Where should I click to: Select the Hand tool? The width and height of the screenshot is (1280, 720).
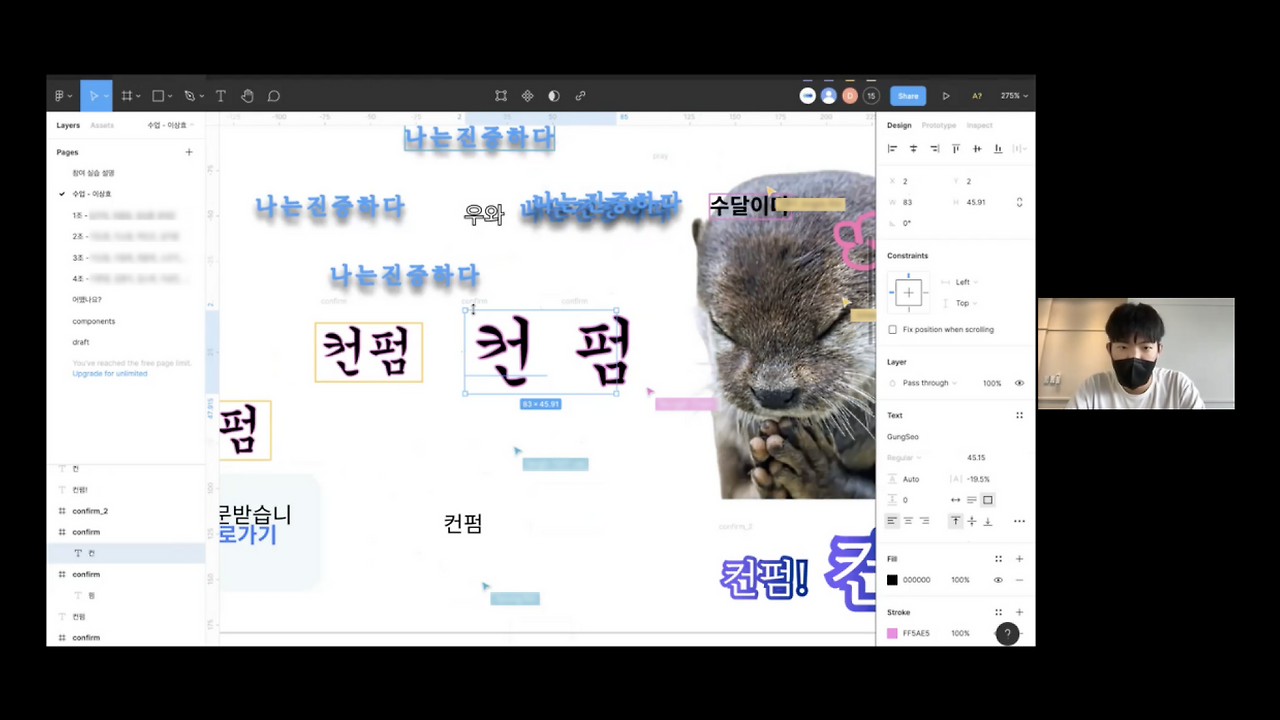click(x=247, y=95)
